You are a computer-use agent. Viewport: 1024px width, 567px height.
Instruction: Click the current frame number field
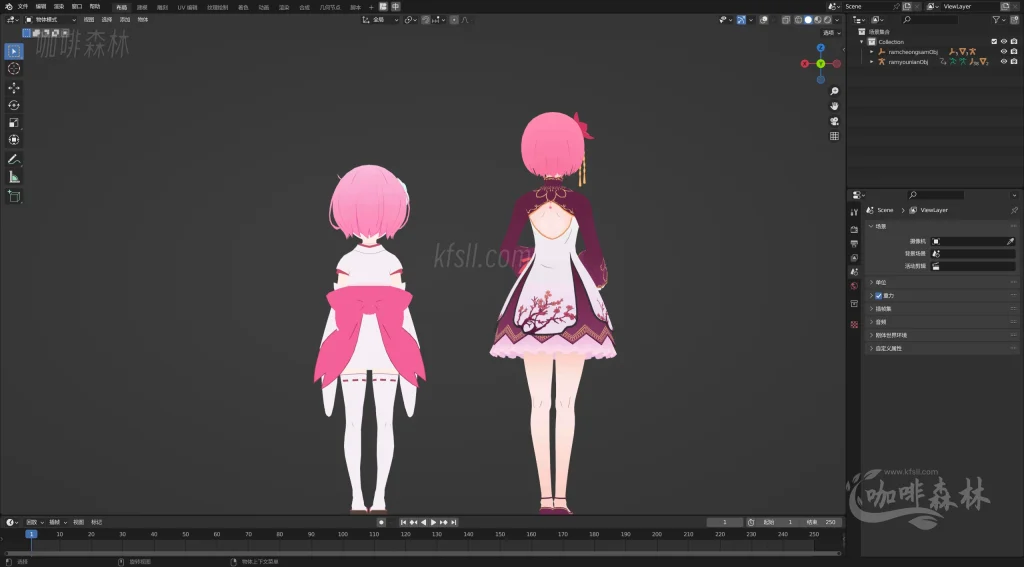[724, 523]
